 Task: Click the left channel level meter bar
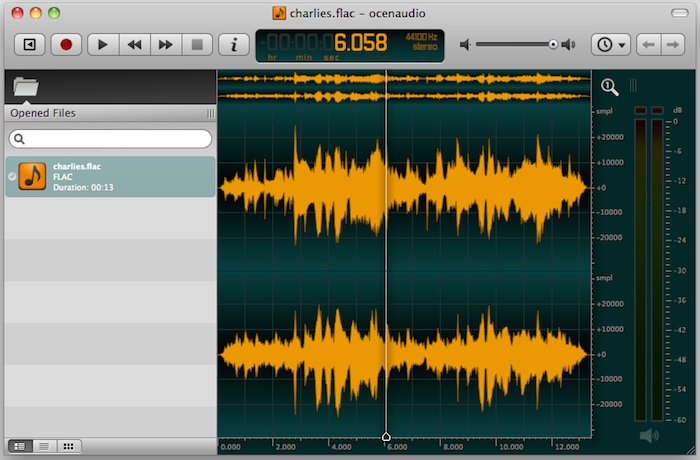tap(640, 270)
